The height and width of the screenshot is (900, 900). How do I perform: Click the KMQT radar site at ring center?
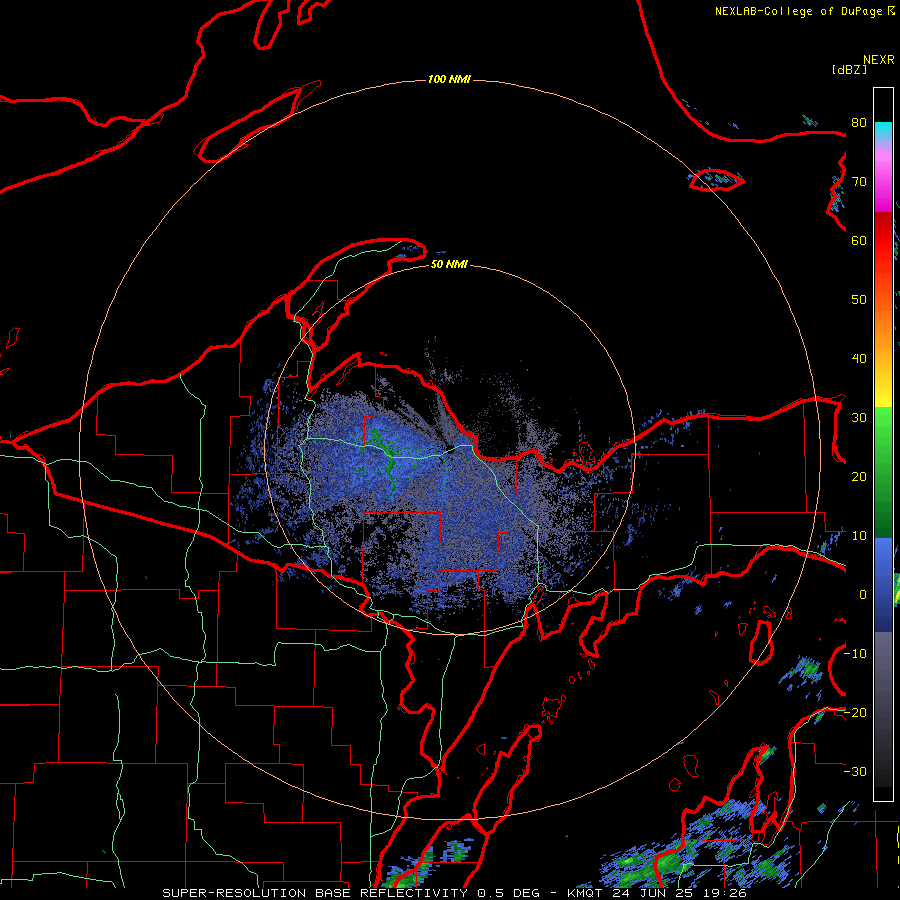point(451,449)
